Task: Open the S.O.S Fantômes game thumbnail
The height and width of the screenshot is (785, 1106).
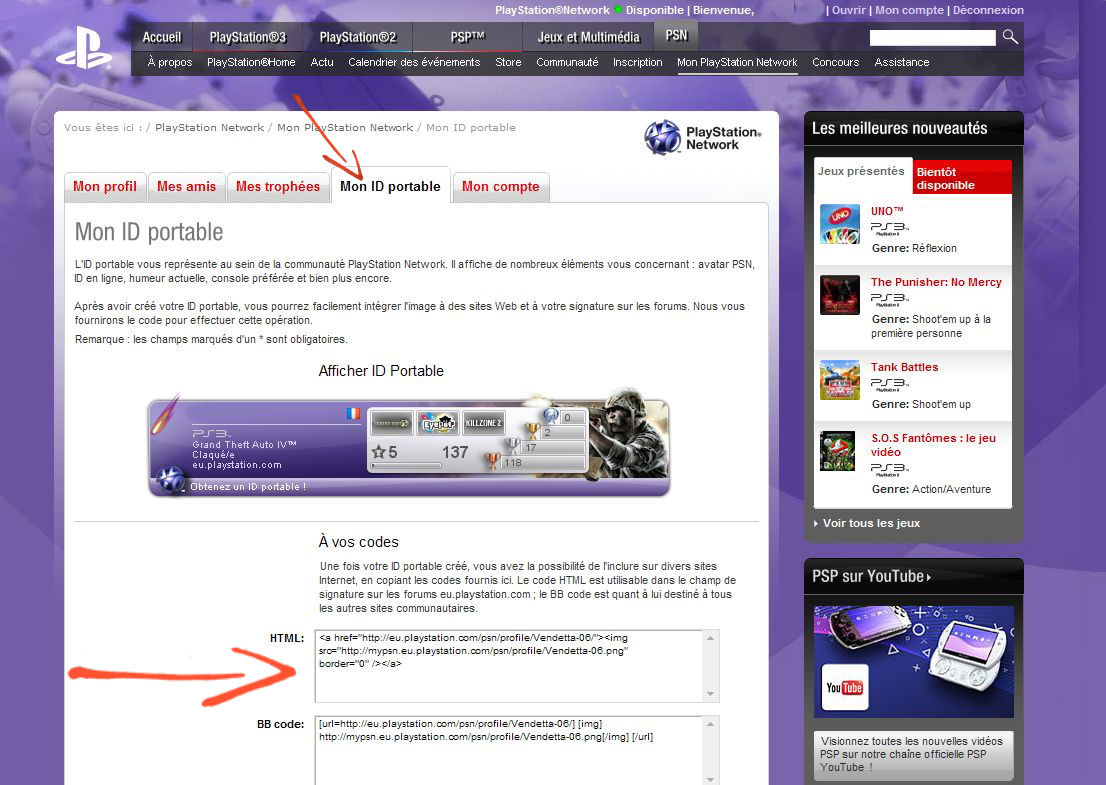Action: pyautogui.click(x=837, y=451)
